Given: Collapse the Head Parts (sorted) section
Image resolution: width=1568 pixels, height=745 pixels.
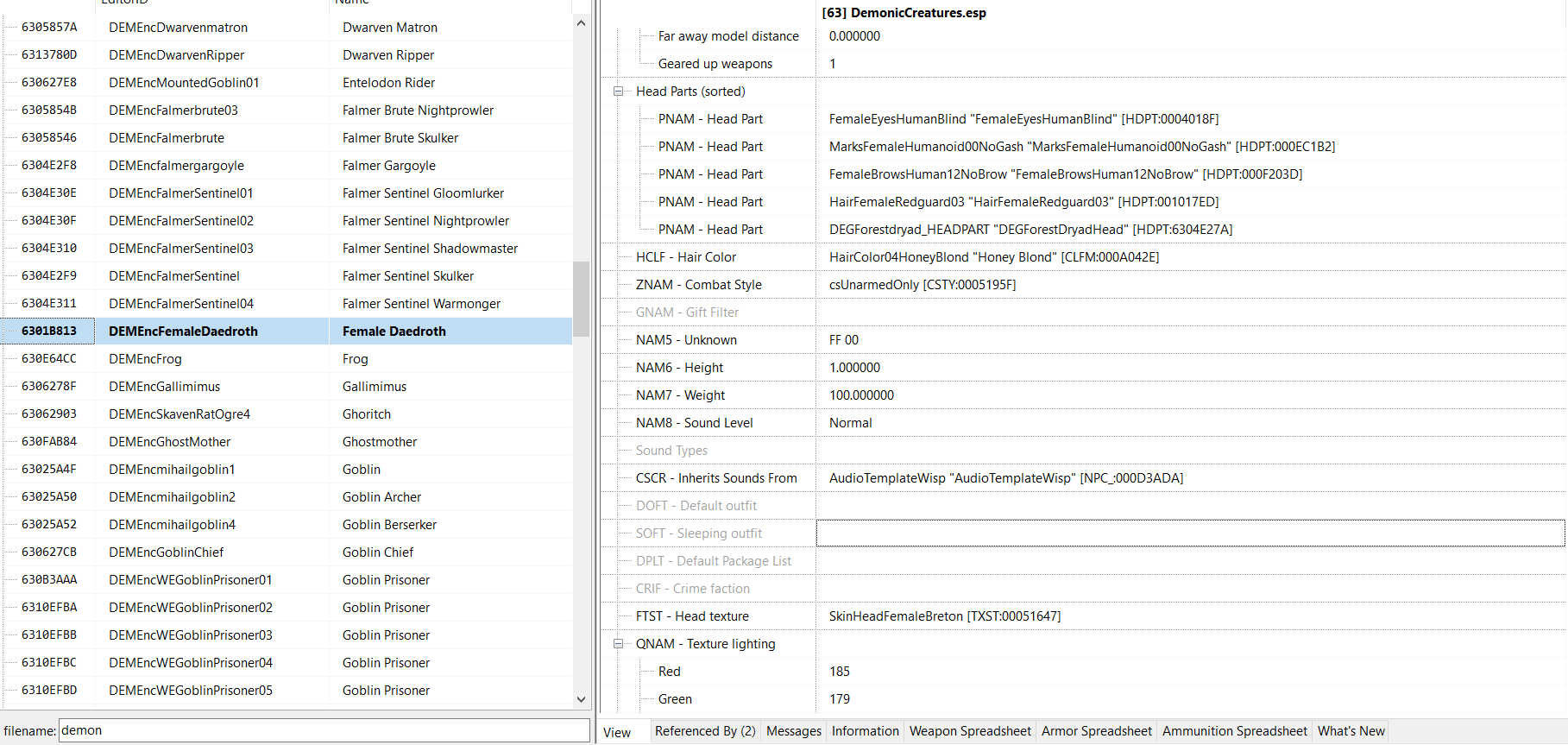Looking at the screenshot, I should click(618, 92).
